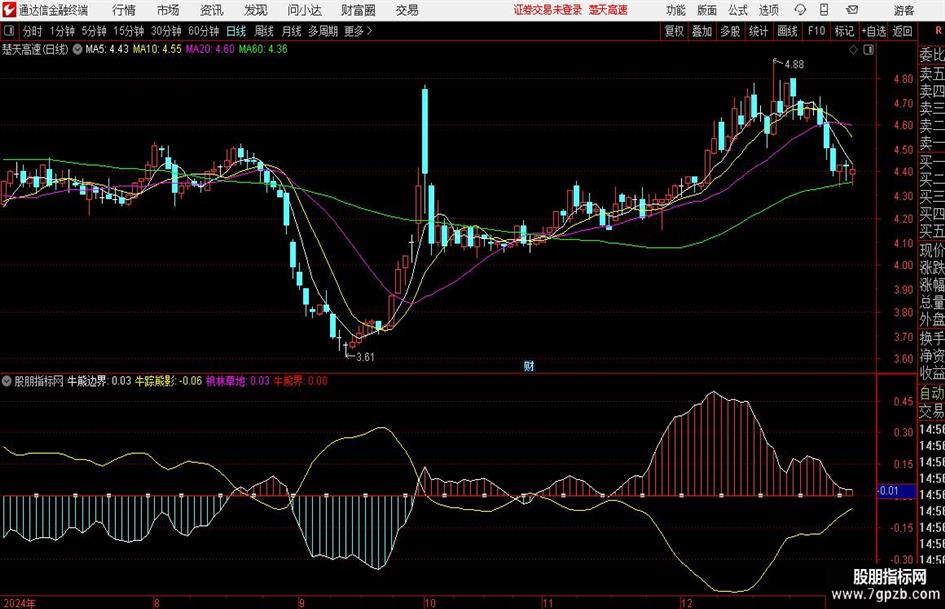Image resolution: width=945 pixels, height=609 pixels.
Task: Click the 2024年 date axis label
Action: click(19, 603)
